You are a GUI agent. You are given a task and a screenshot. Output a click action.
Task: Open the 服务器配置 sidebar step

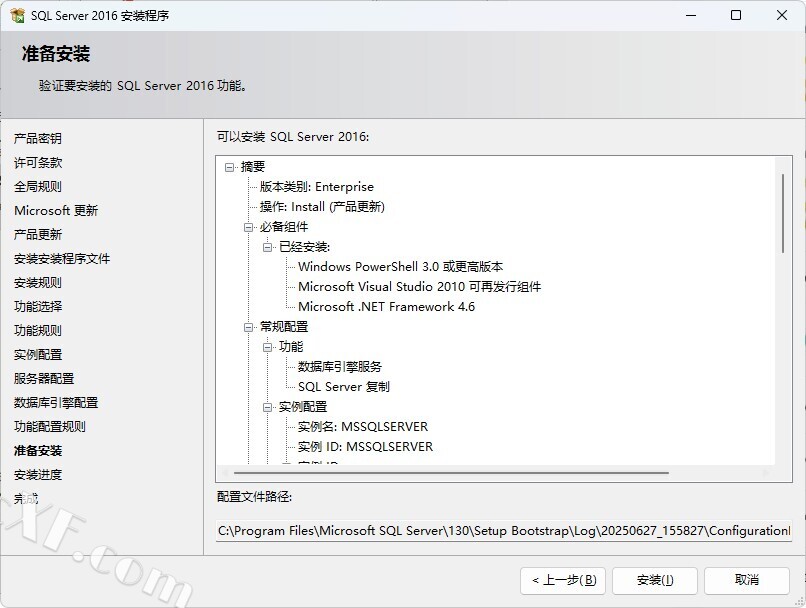coord(44,379)
